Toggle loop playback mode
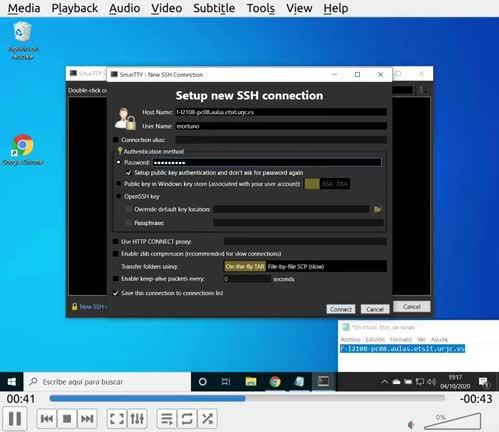Image resolution: width=499 pixels, height=432 pixels. click(x=187, y=419)
